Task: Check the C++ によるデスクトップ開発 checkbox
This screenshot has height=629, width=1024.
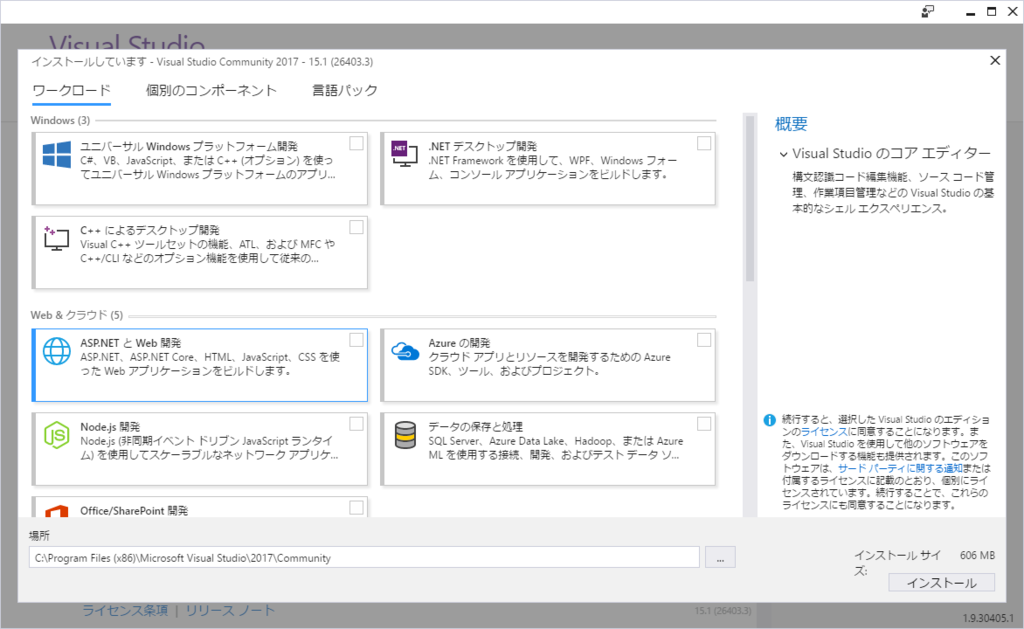Action: point(356,227)
